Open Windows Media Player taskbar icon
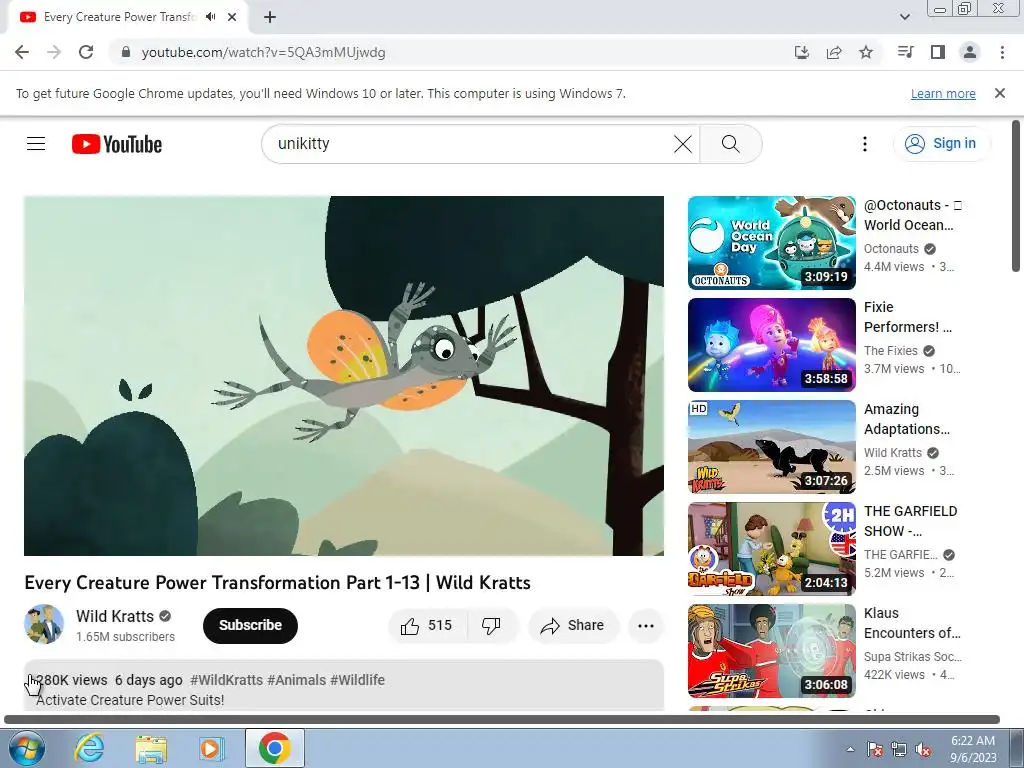Image resolution: width=1024 pixels, height=768 pixels. click(211, 748)
